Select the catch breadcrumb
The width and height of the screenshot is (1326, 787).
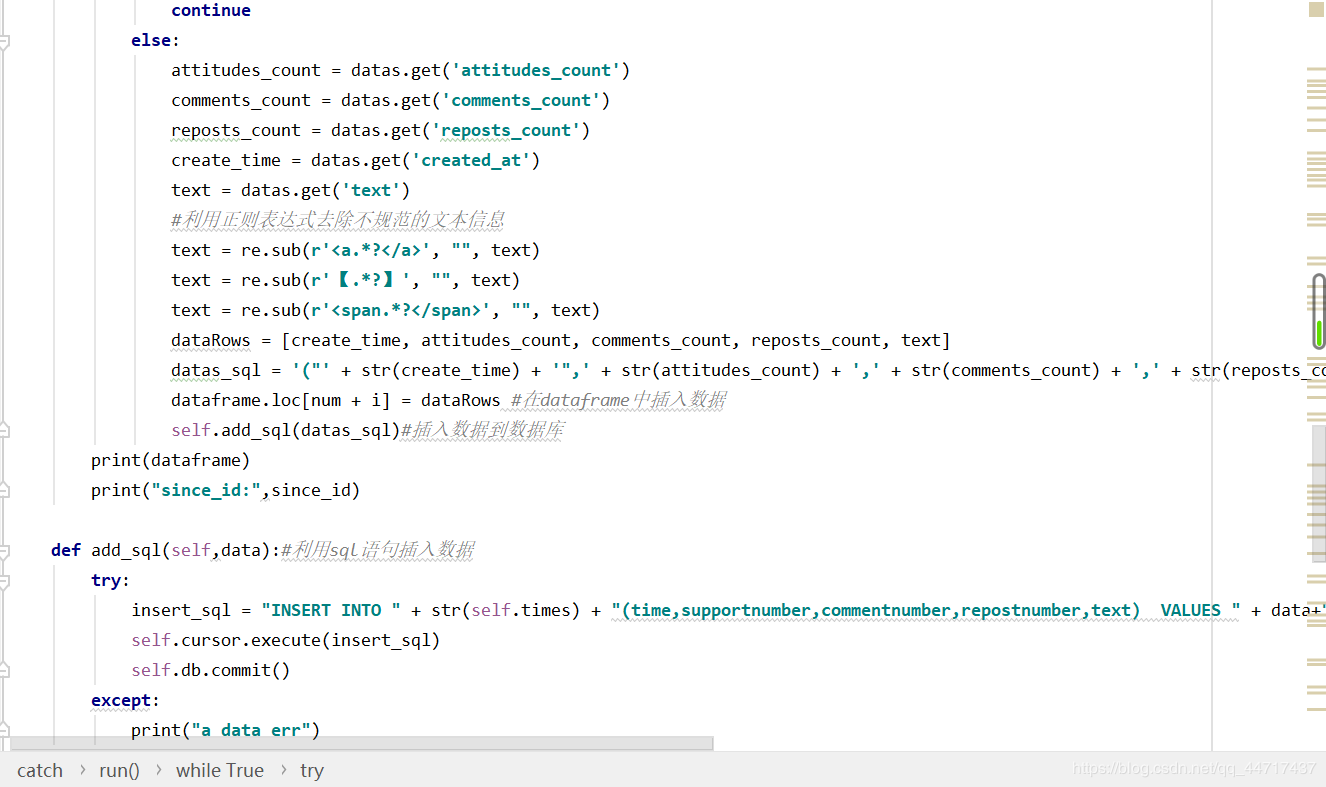click(40, 770)
